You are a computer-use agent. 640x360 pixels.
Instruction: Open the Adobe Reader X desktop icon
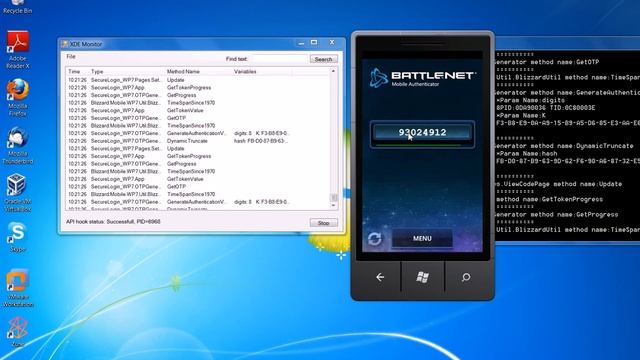point(18,49)
